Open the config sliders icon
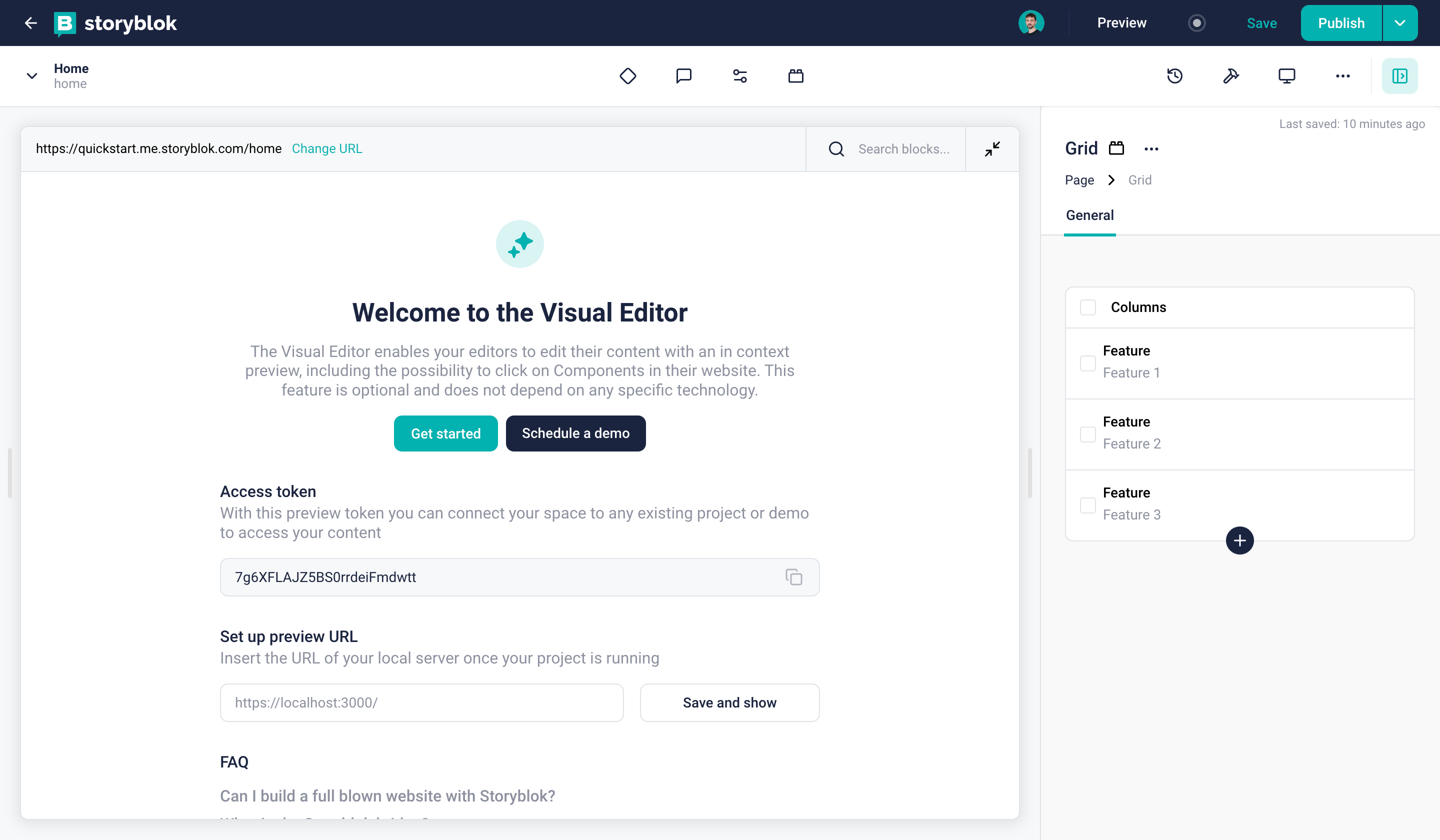 pyautogui.click(x=739, y=76)
